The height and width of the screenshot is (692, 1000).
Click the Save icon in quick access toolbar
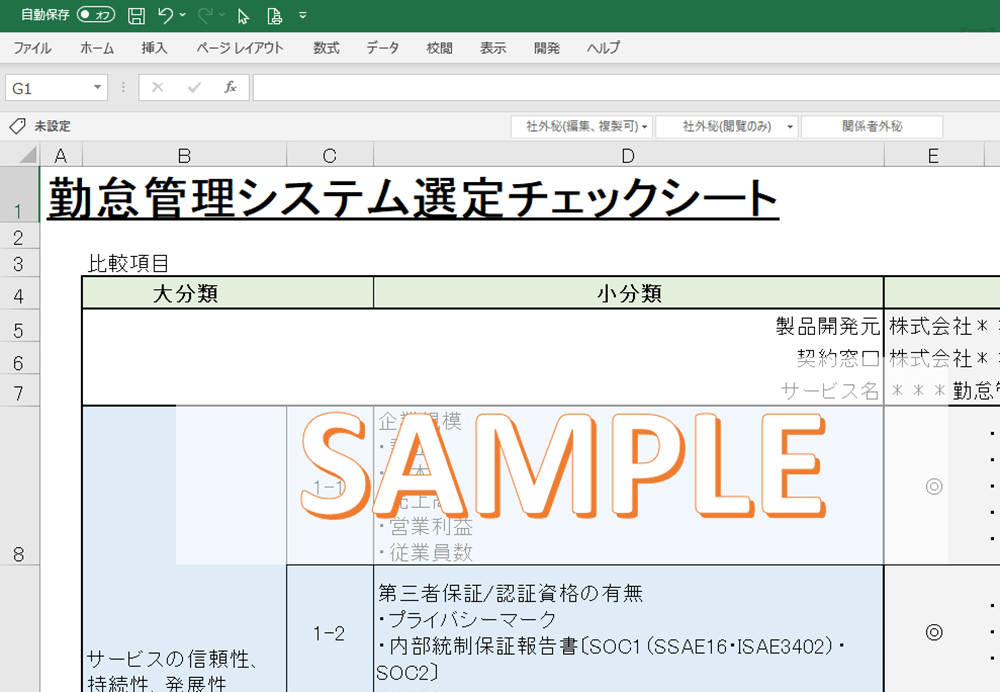pyautogui.click(x=136, y=15)
